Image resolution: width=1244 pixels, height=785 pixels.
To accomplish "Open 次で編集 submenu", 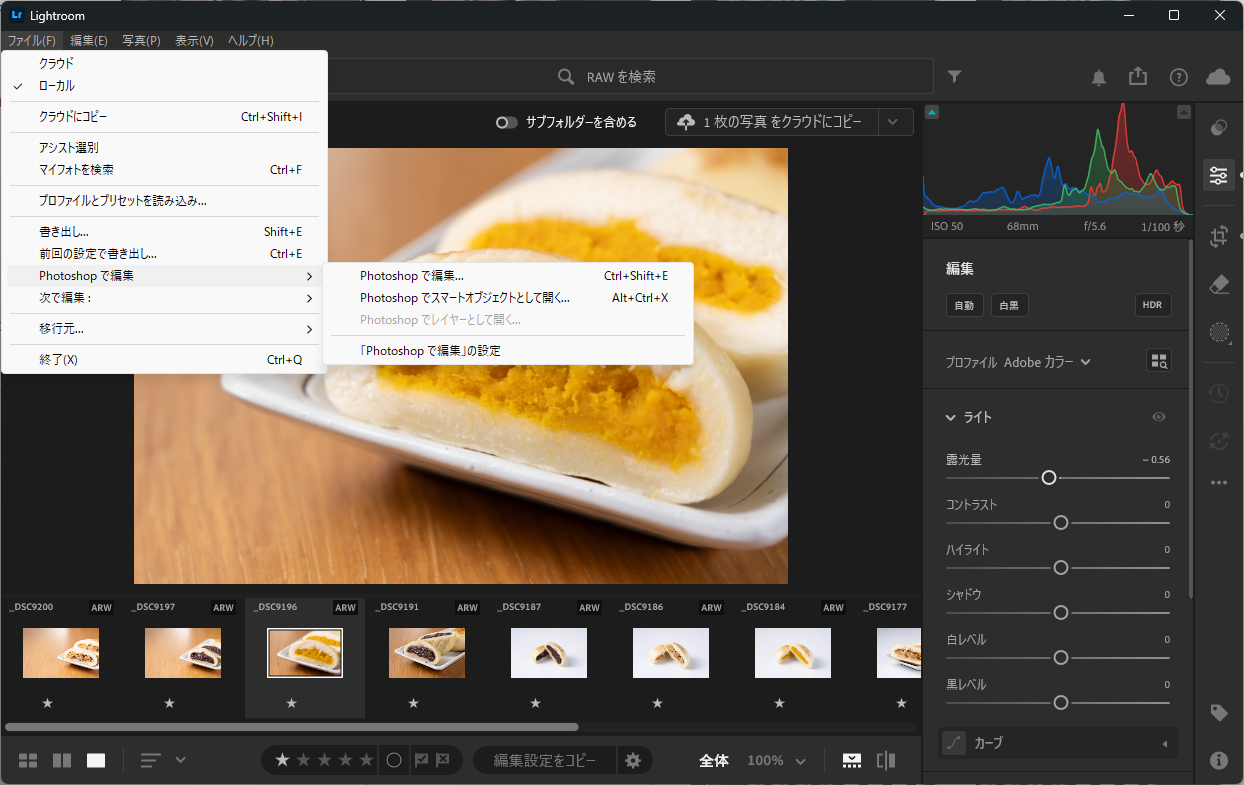I will tap(165, 298).
